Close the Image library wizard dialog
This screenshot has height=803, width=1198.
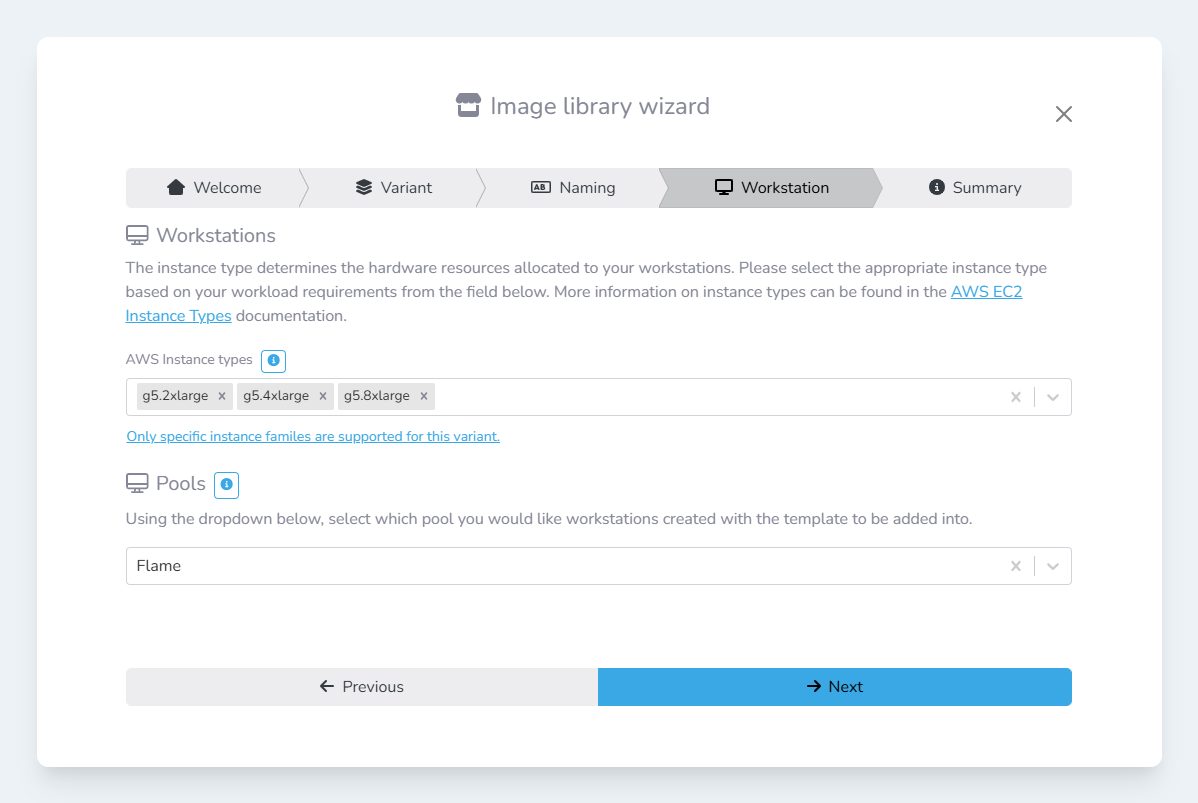pyautogui.click(x=1063, y=114)
